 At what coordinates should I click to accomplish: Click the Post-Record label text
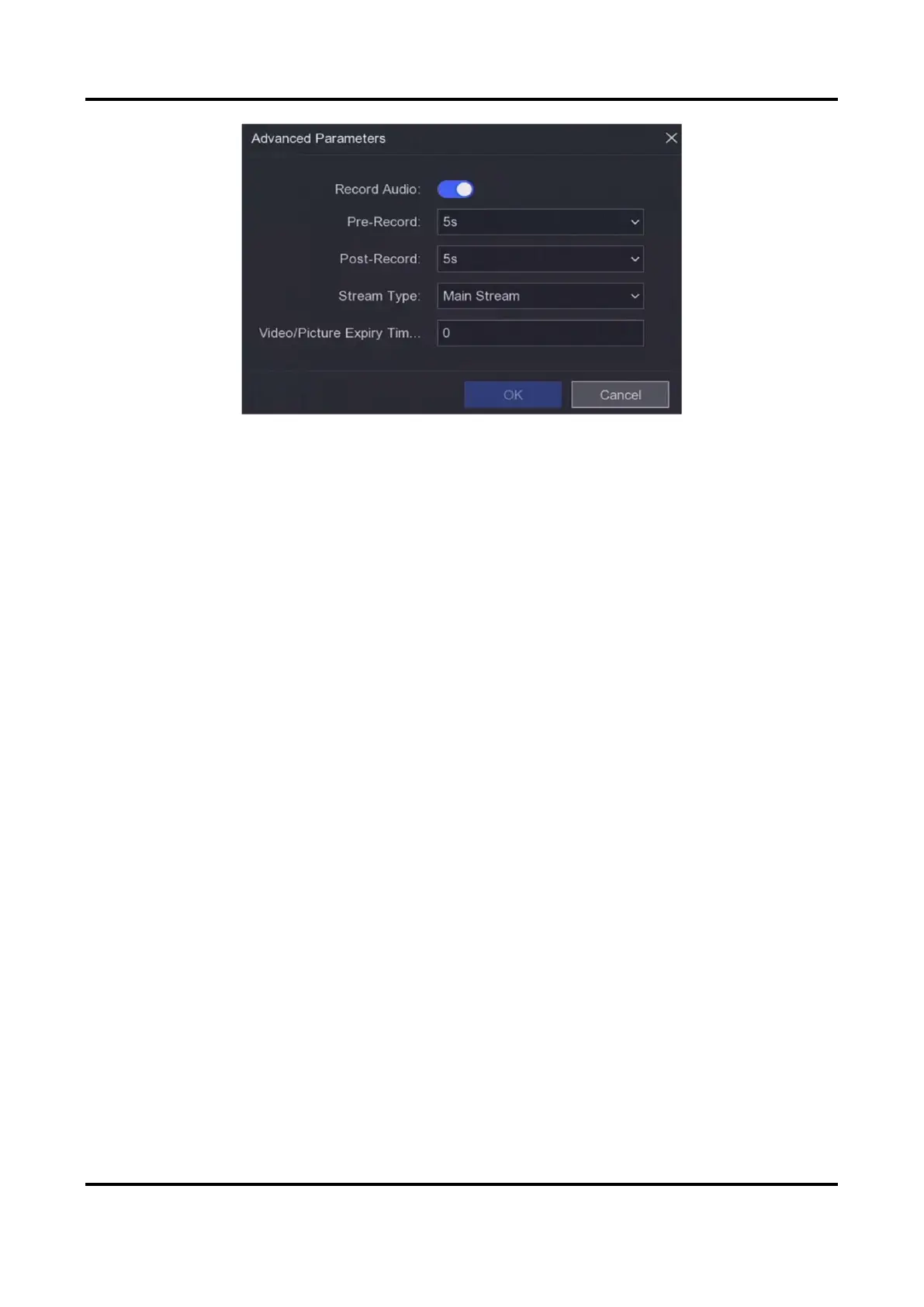[380, 259]
